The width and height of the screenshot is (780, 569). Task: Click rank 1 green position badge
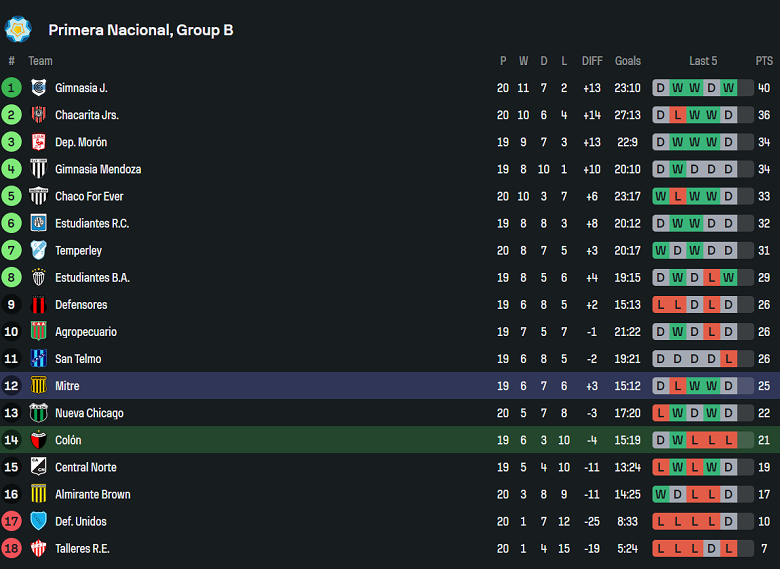[12, 88]
